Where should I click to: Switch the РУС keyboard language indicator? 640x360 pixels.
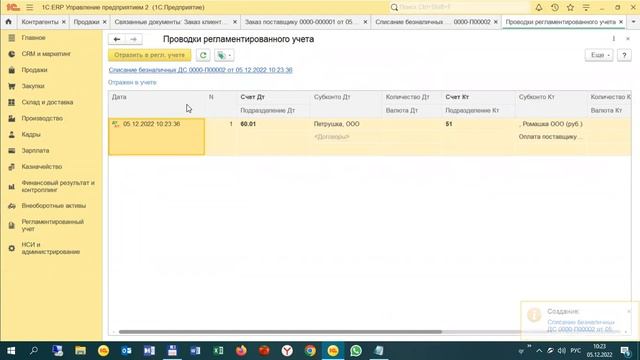pyautogui.click(x=576, y=351)
